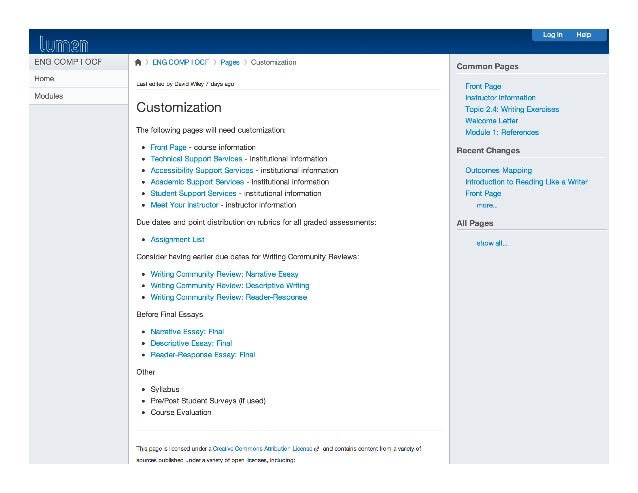Open the ENG COMP I OCF breadcrumb link

point(180,62)
